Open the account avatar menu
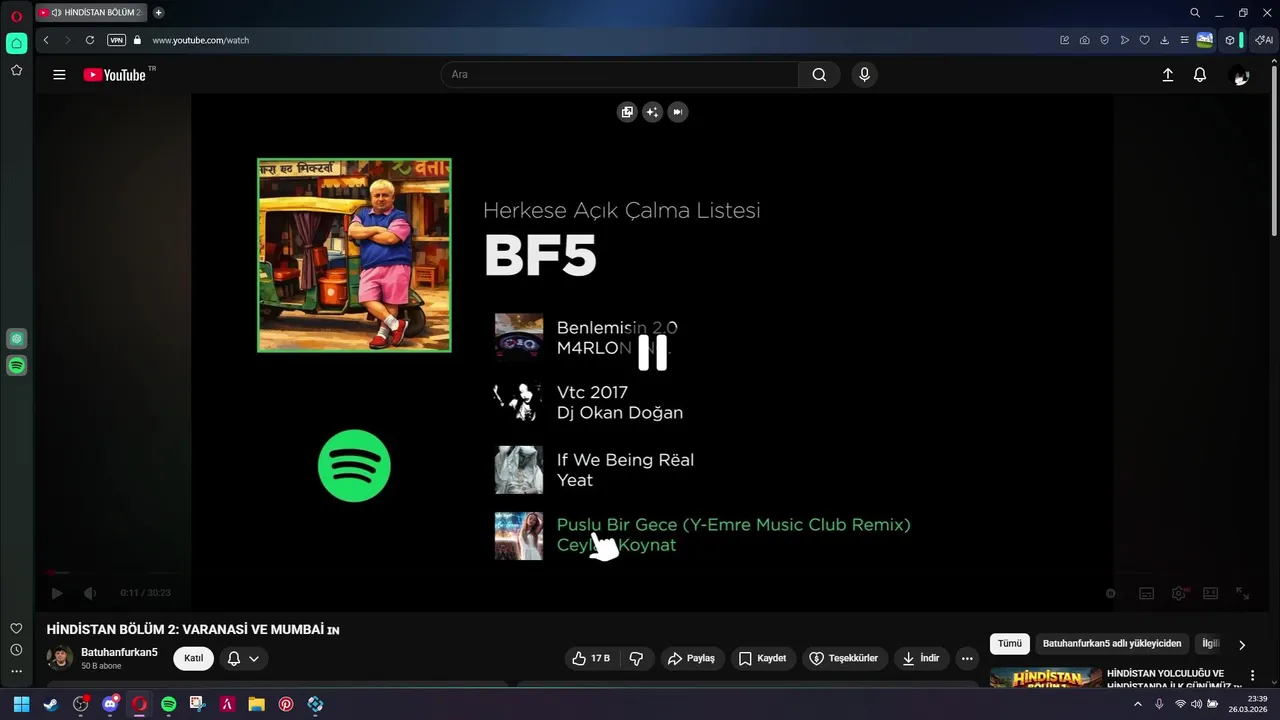Screen dimensions: 1280x720 [x=1240, y=75]
